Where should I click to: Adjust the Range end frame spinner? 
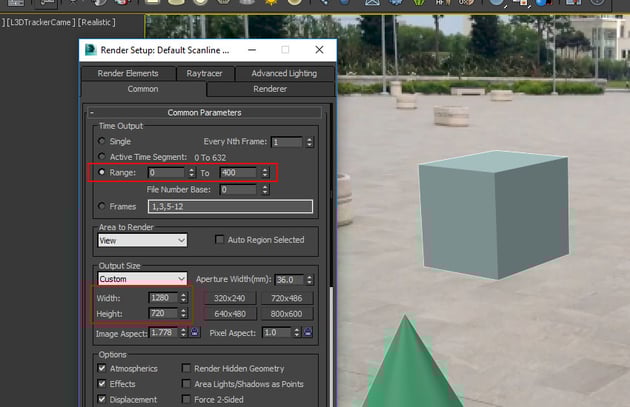pos(265,173)
